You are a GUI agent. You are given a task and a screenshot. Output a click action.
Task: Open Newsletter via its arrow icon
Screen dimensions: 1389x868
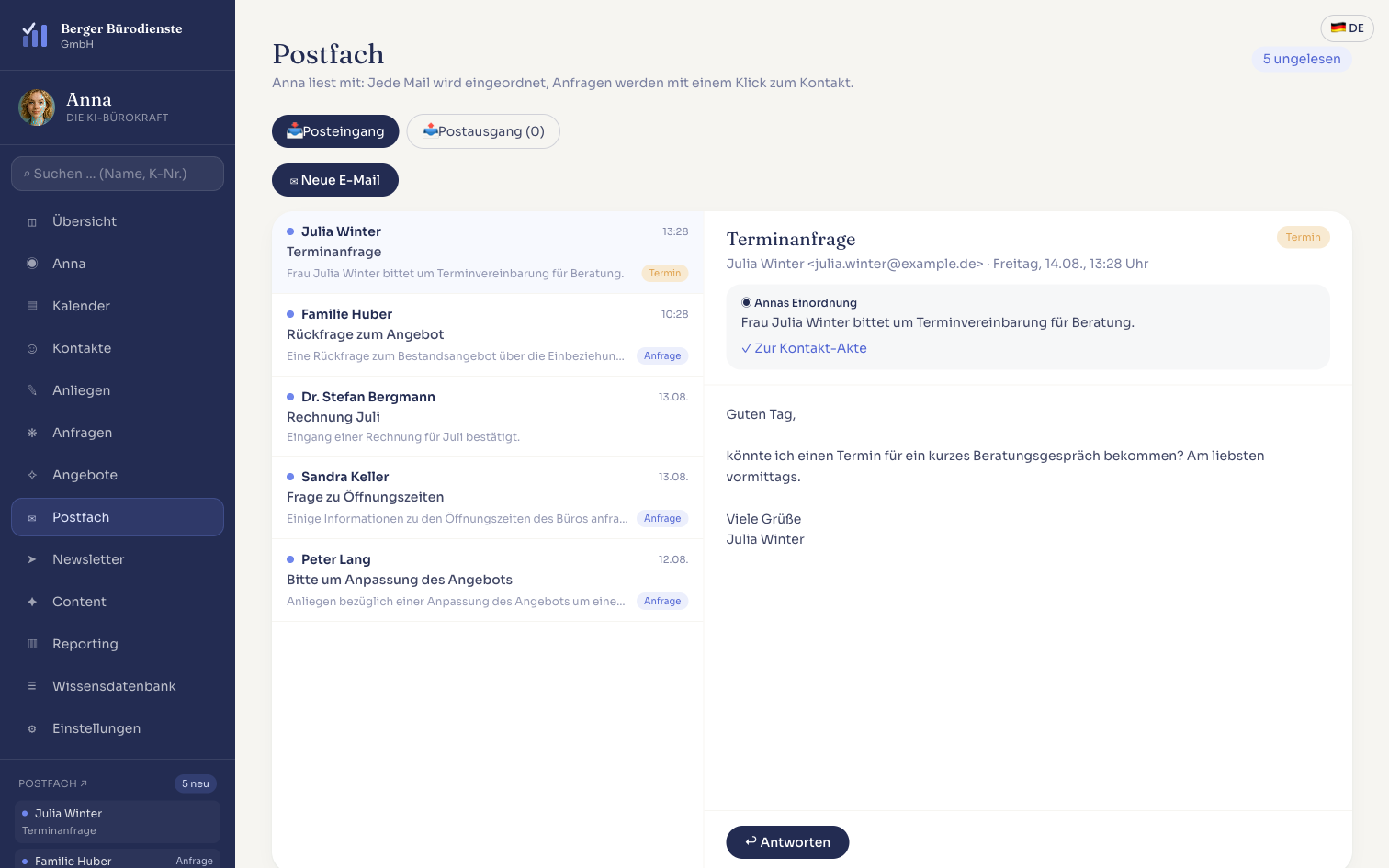[x=32, y=559]
